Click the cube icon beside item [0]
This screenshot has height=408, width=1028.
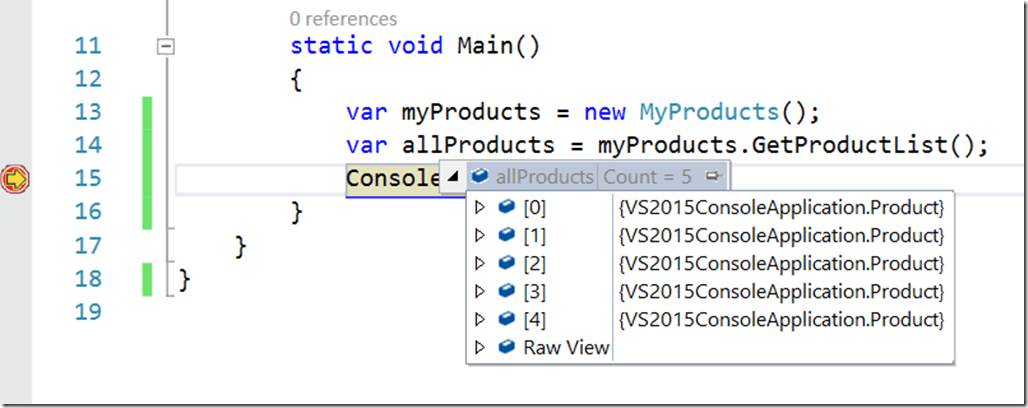507,208
